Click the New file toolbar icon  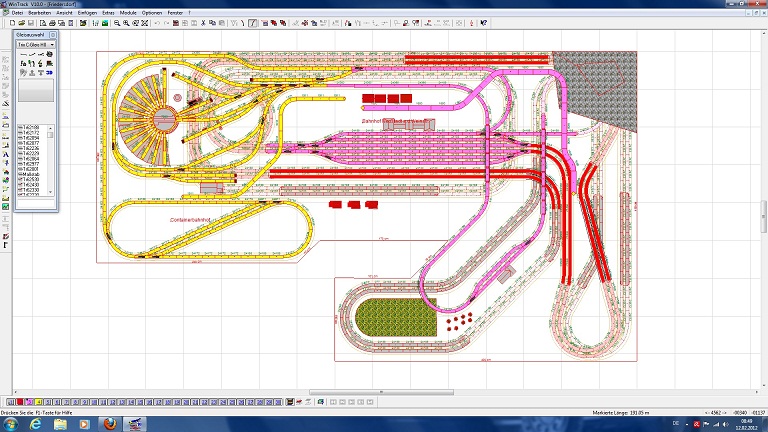(10, 22)
